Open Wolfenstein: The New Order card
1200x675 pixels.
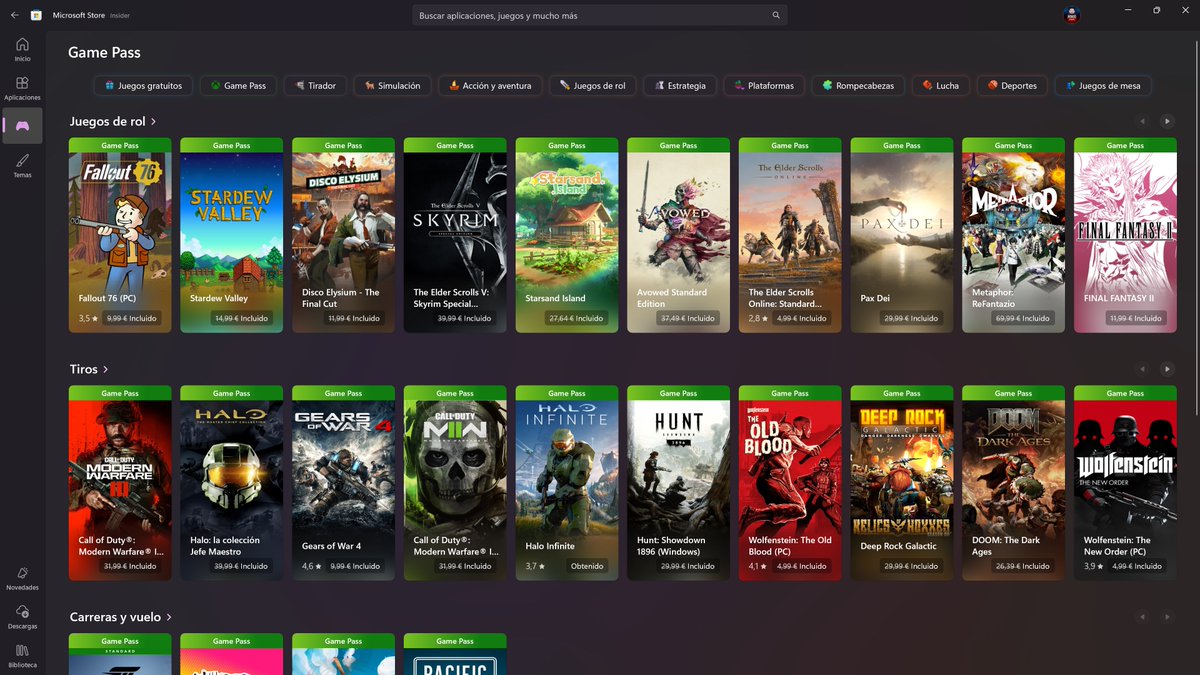pos(1125,484)
